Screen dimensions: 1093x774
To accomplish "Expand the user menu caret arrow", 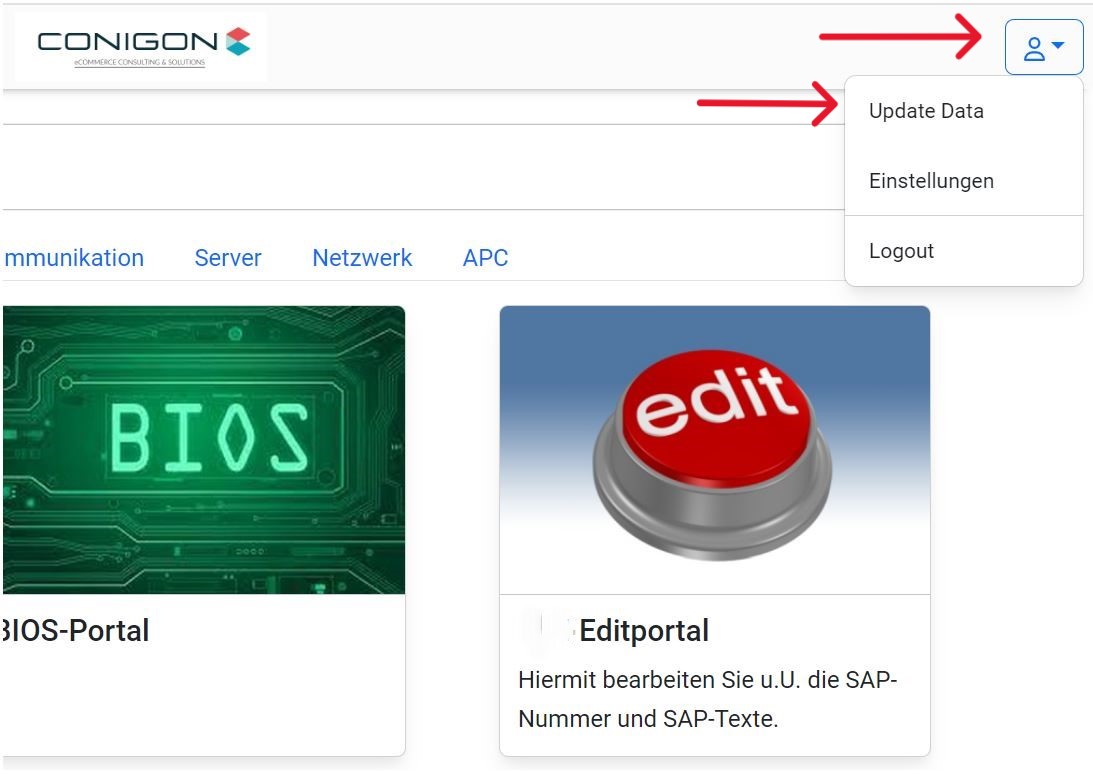I will point(1058,46).
